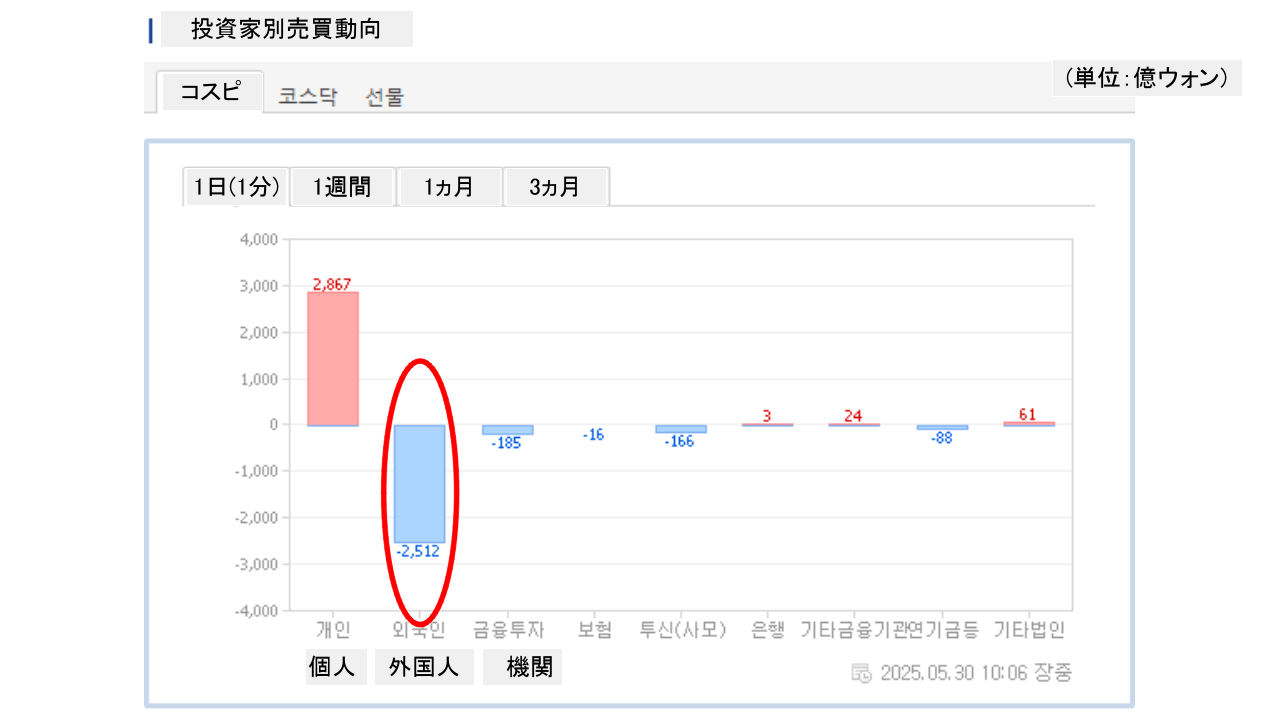Choose the 1ヵ月 period tab

pyautogui.click(x=449, y=187)
